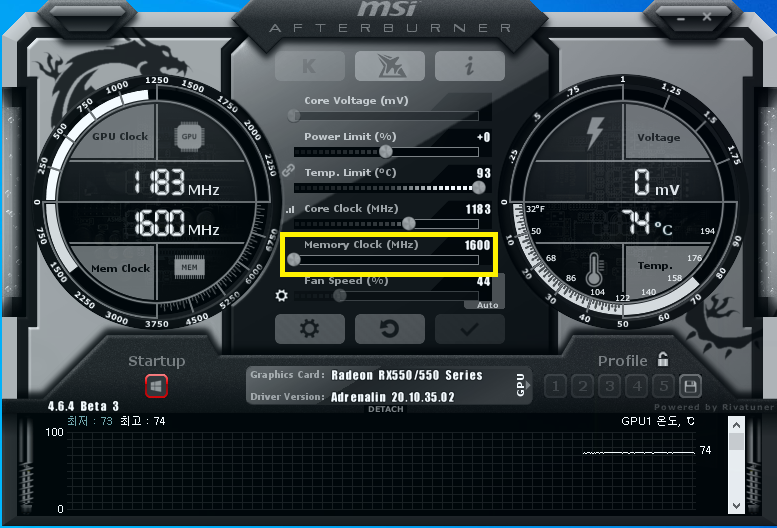The image size is (777, 528).
Task: Click the 최저 : 73 minimum value
Action: (x=90, y=421)
